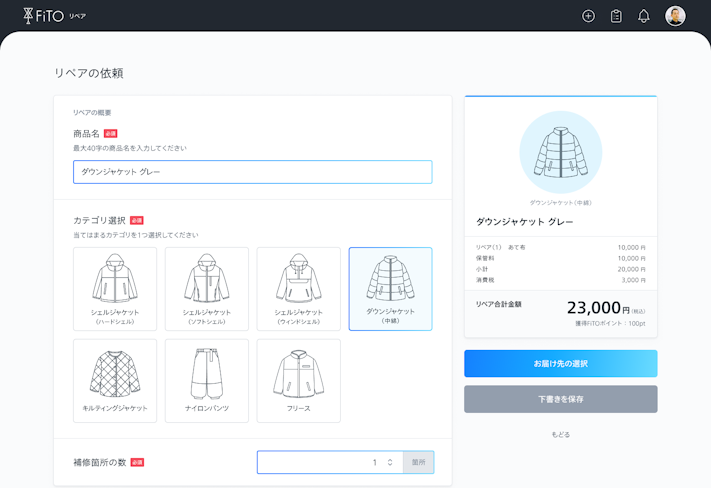Open the user profile avatar
The width and height of the screenshot is (711, 488).
coord(675,16)
